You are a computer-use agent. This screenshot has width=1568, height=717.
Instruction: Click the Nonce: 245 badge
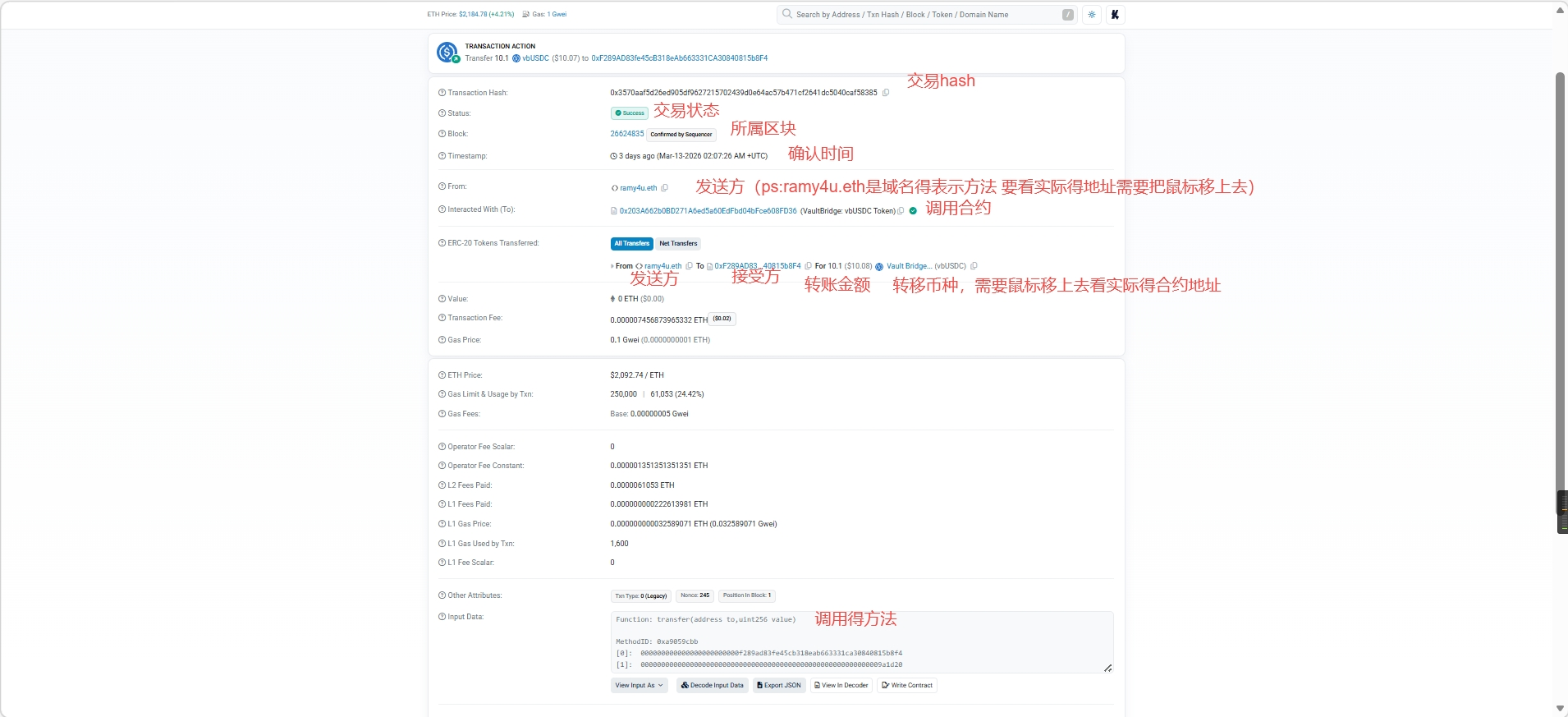pos(695,595)
